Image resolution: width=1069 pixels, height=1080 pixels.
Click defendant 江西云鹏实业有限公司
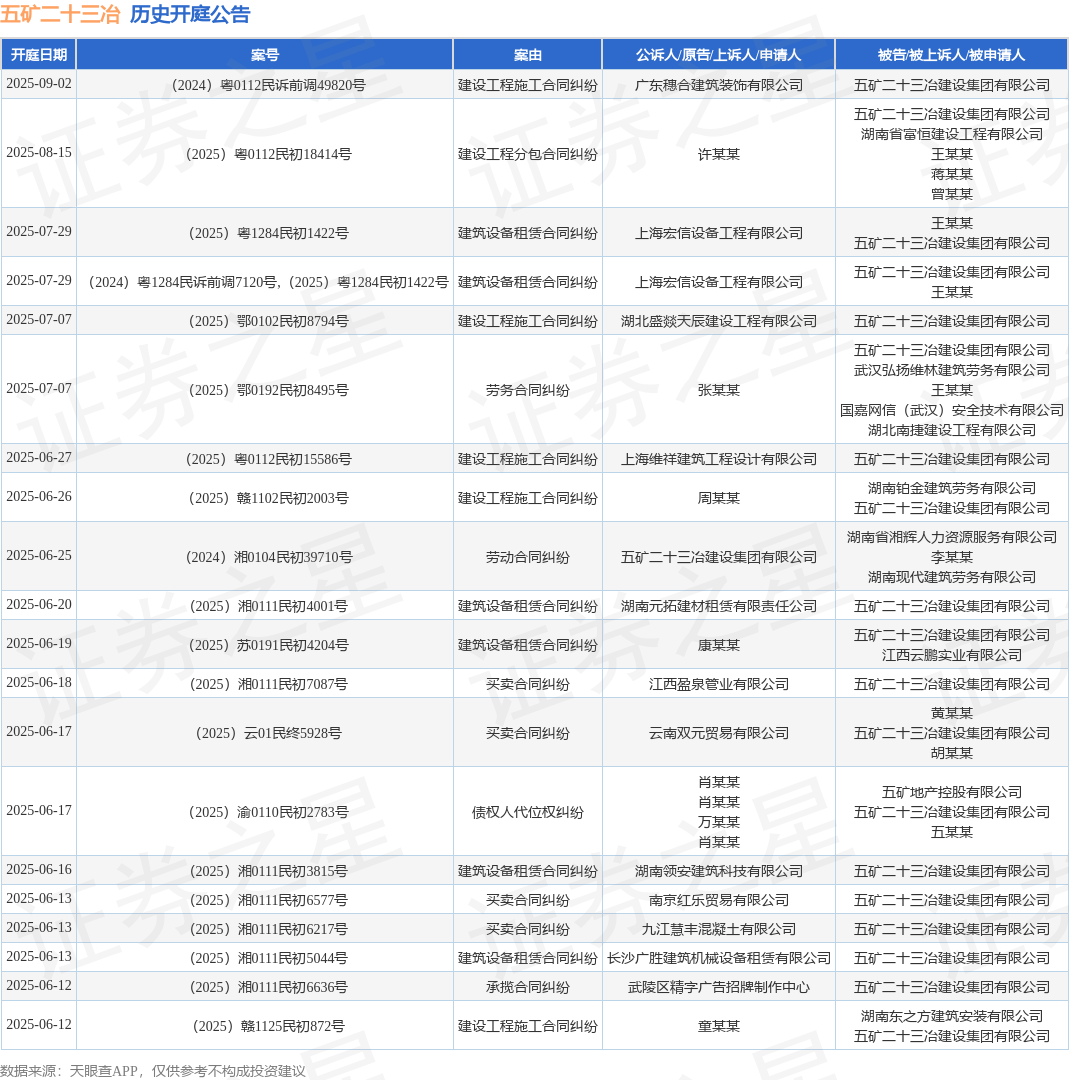tap(952, 656)
